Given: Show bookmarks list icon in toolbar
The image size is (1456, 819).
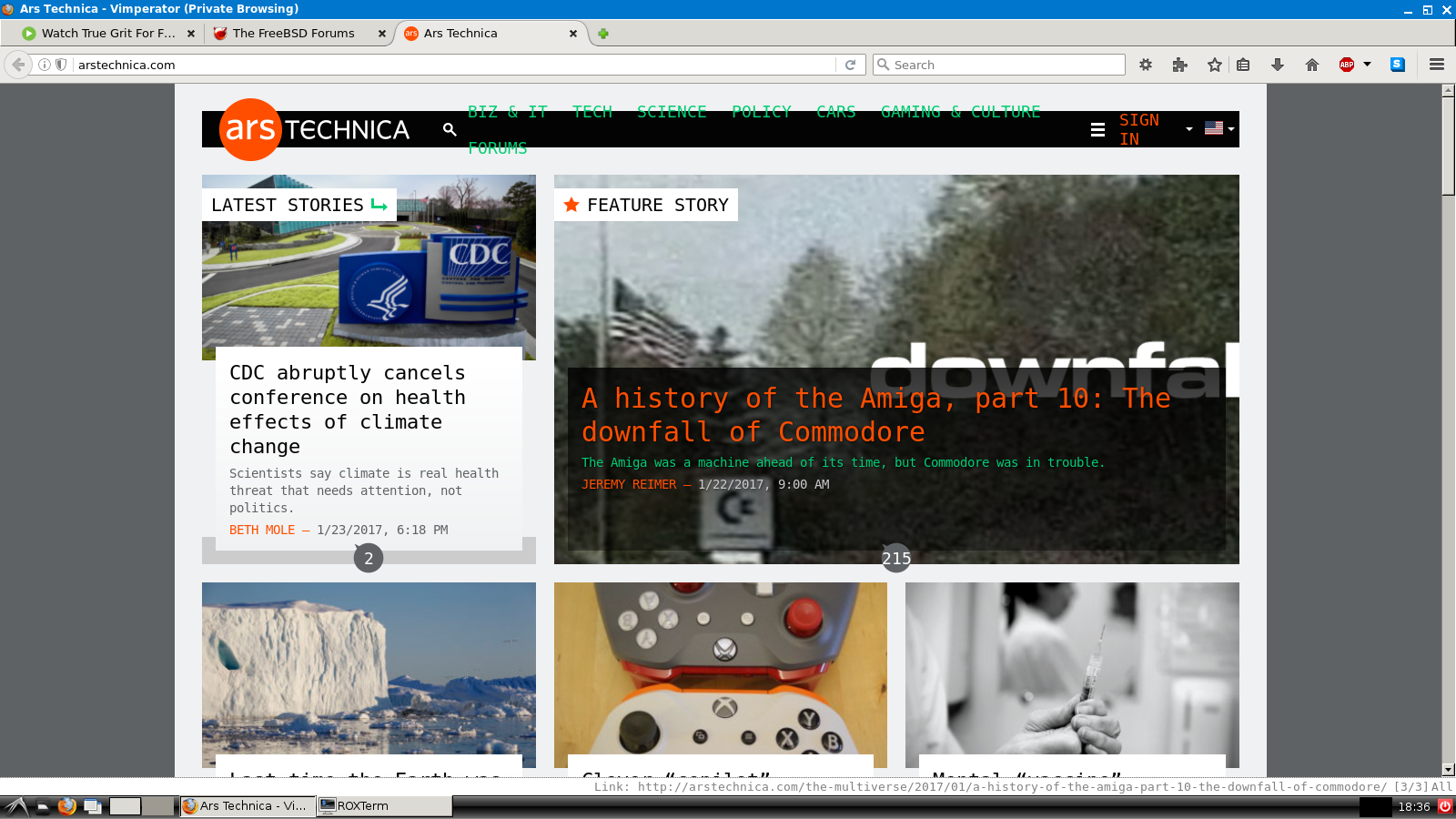Looking at the screenshot, I should tap(1243, 65).
